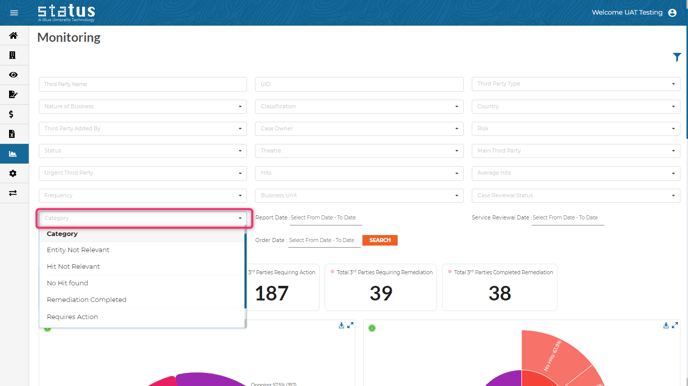Open Risk dropdown
The width and height of the screenshot is (688, 386).
click(x=576, y=129)
